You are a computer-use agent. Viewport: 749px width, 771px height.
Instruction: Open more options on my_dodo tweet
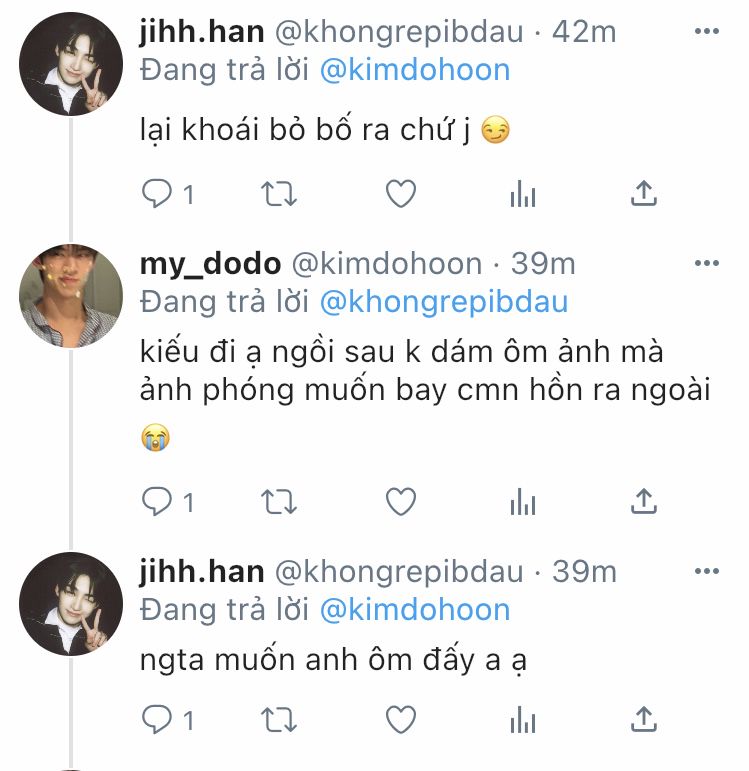click(x=707, y=263)
